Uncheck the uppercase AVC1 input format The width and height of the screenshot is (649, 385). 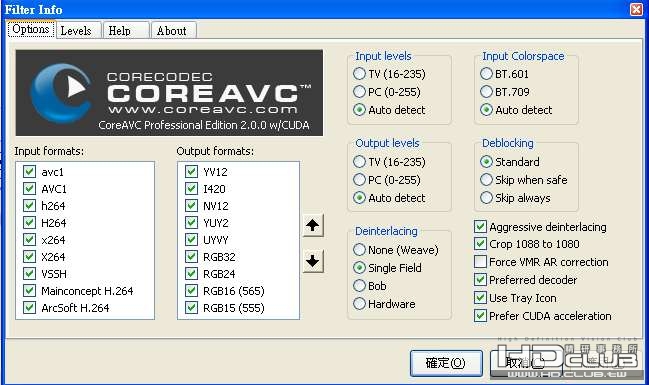coord(29,188)
